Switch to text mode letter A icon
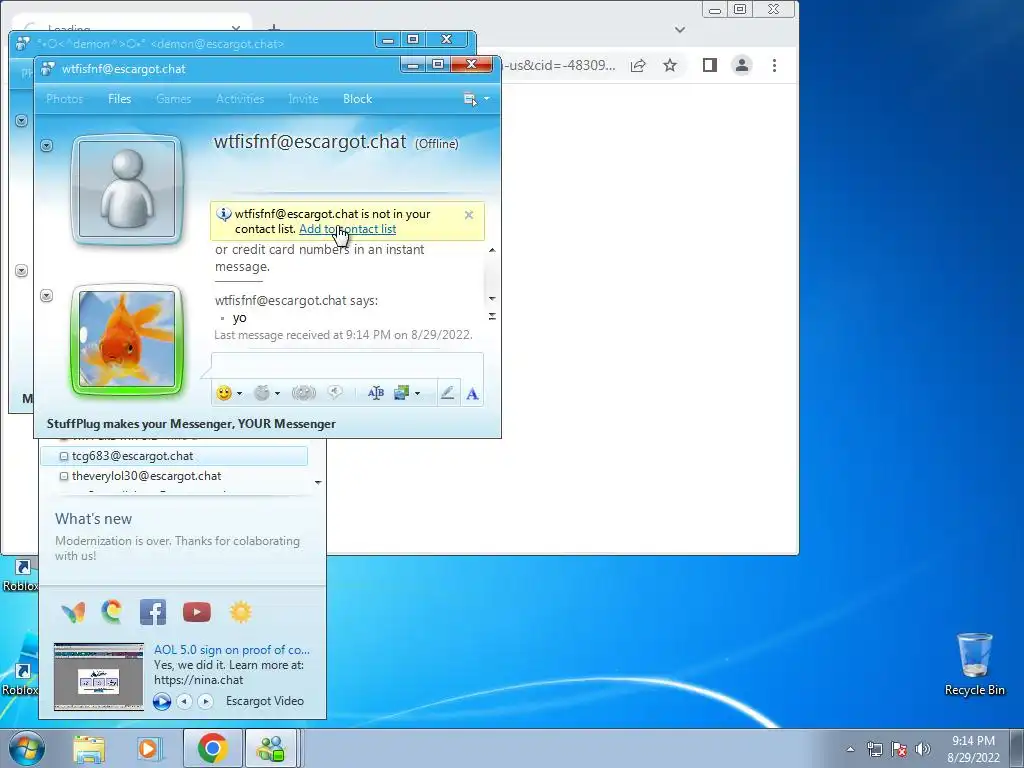The width and height of the screenshot is (1024, 768). [x=472, y=393]
